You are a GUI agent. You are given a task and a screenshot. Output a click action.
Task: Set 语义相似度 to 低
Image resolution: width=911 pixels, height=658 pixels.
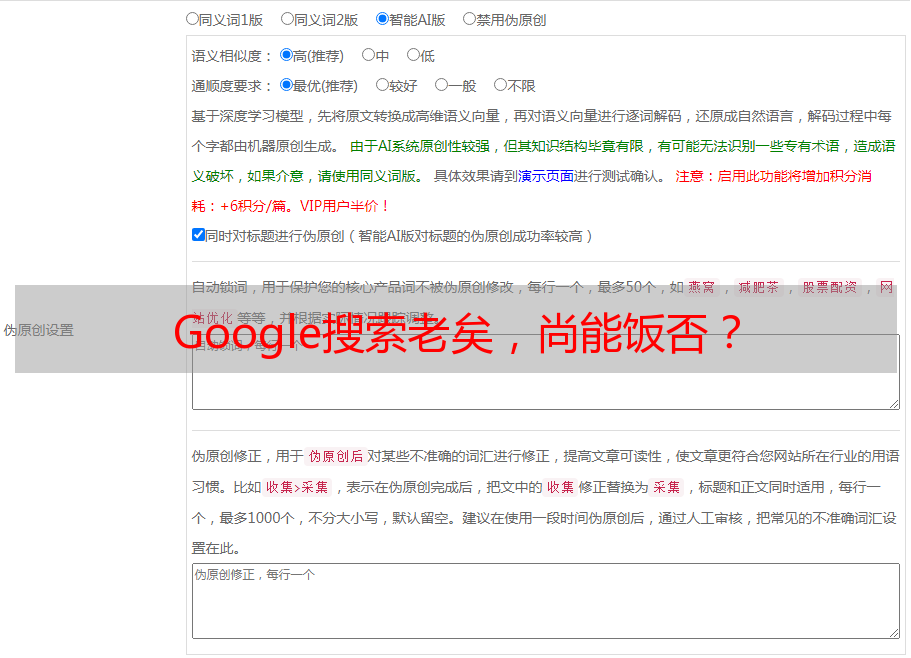tap(413, 55)
